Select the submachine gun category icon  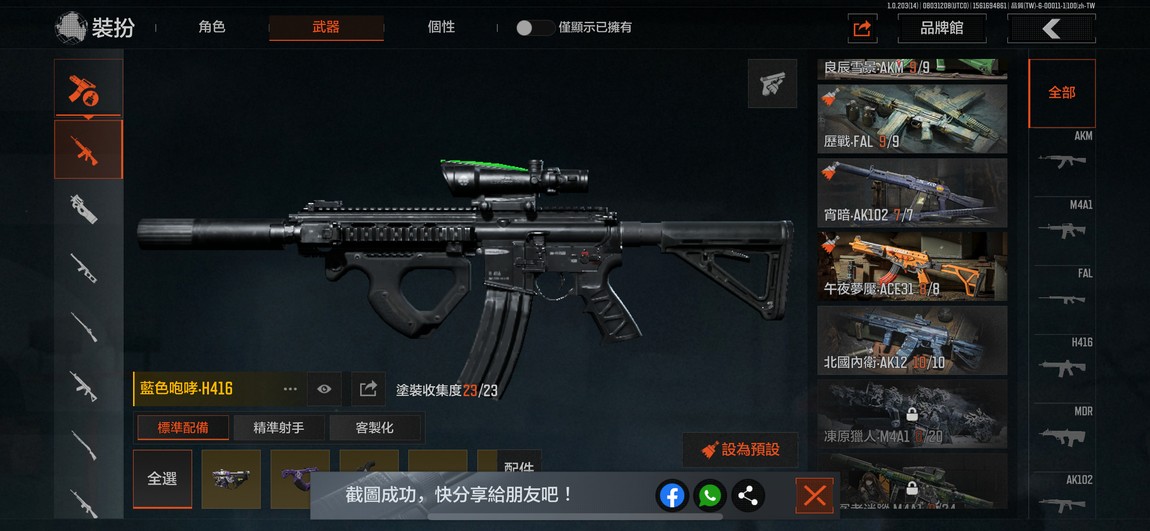(x=84, y=209)
